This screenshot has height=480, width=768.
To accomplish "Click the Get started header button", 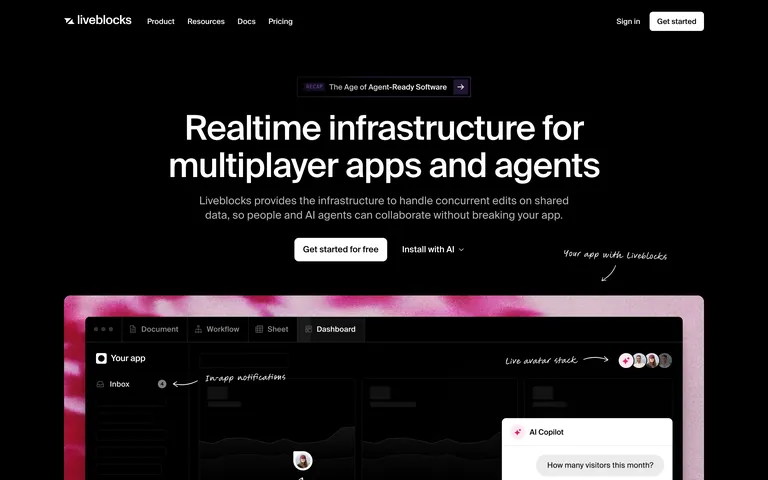I will coord(676,22).
